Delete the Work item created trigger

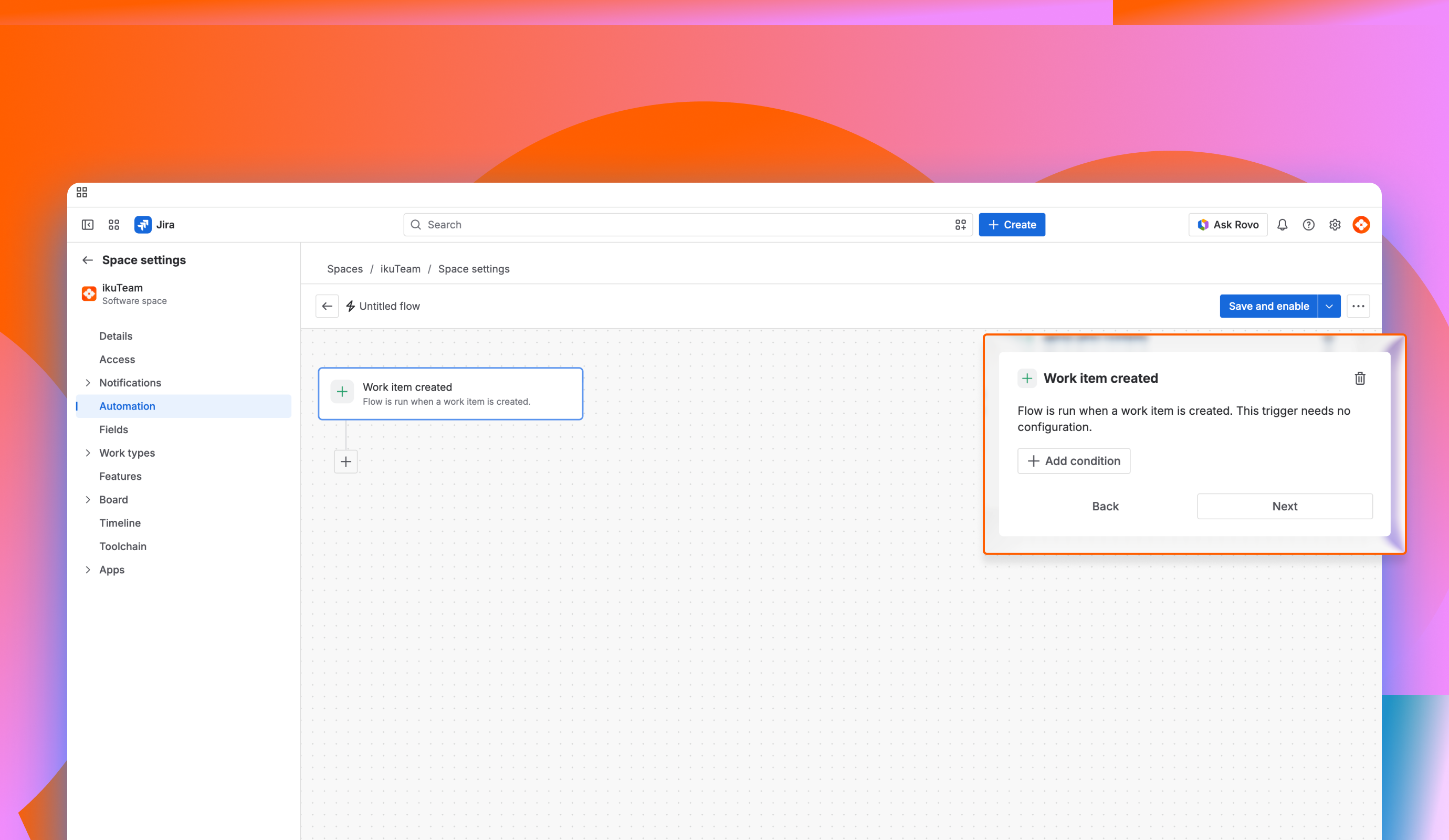pyautogui.click(x=1360, y=379)
